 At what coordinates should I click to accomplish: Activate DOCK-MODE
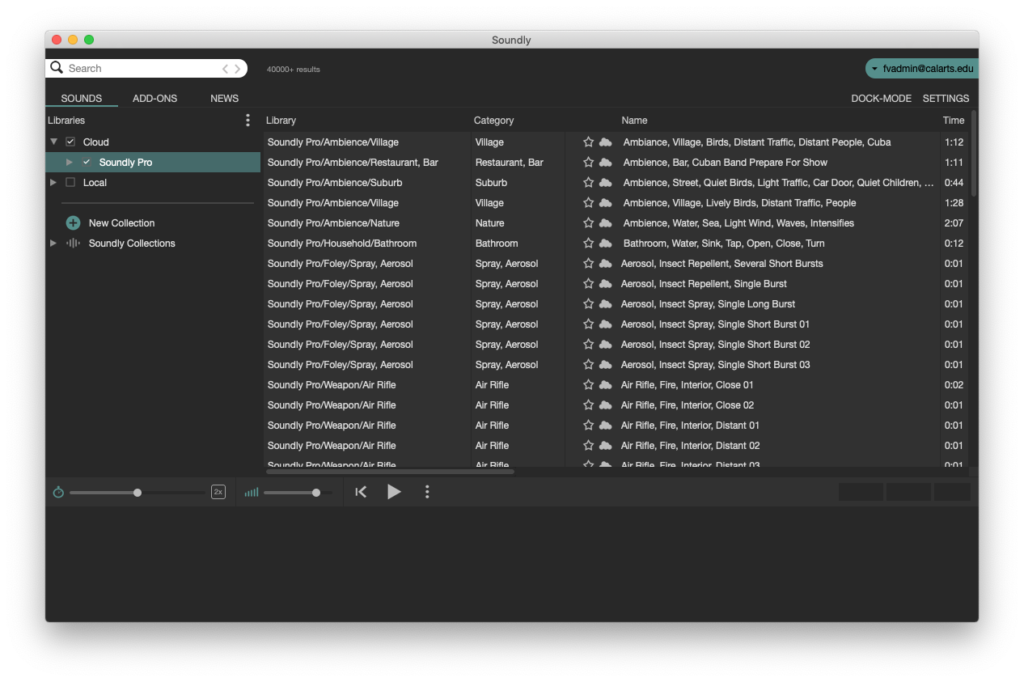tap(880, 98)
